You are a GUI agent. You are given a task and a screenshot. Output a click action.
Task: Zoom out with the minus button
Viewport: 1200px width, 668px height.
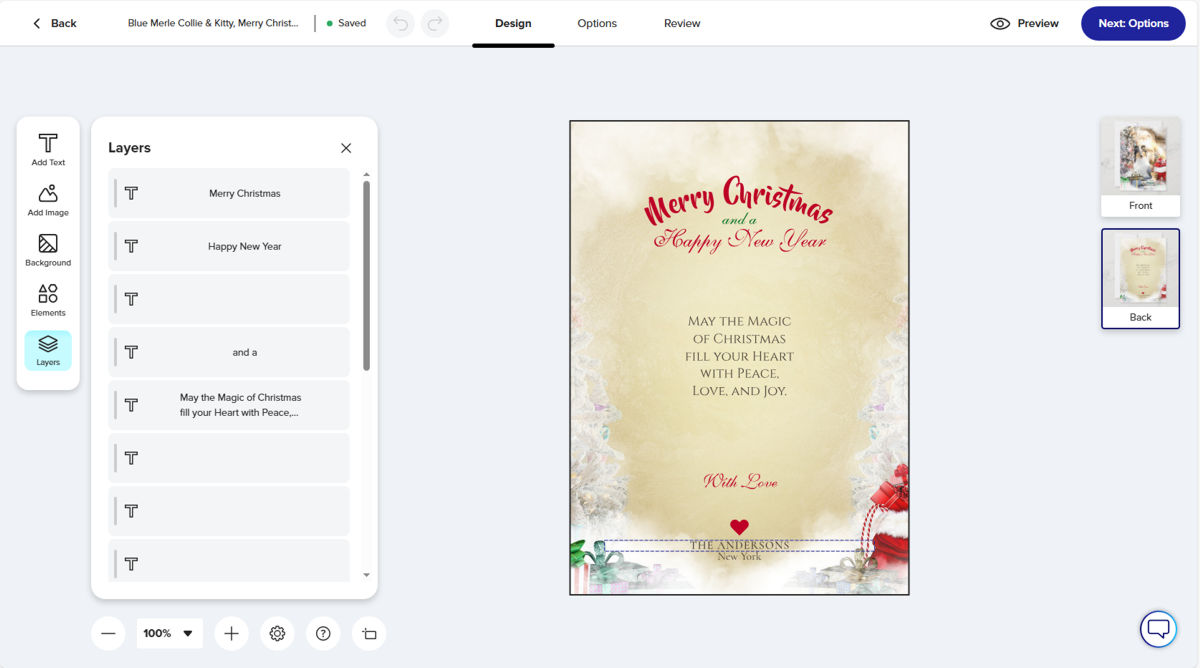[x=108, y=633]
